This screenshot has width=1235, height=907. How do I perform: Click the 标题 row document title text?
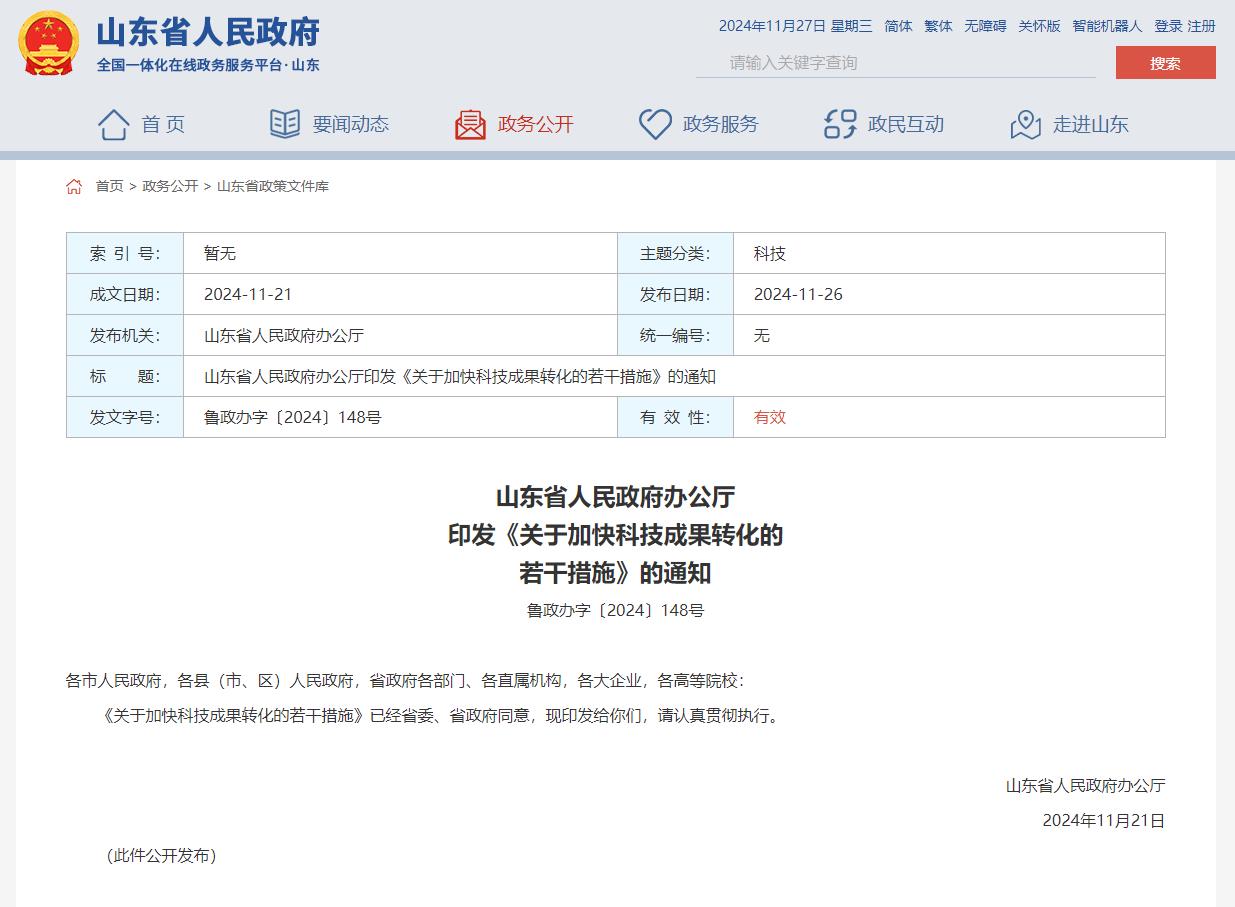pyautogui.click(x=460, y=377)
